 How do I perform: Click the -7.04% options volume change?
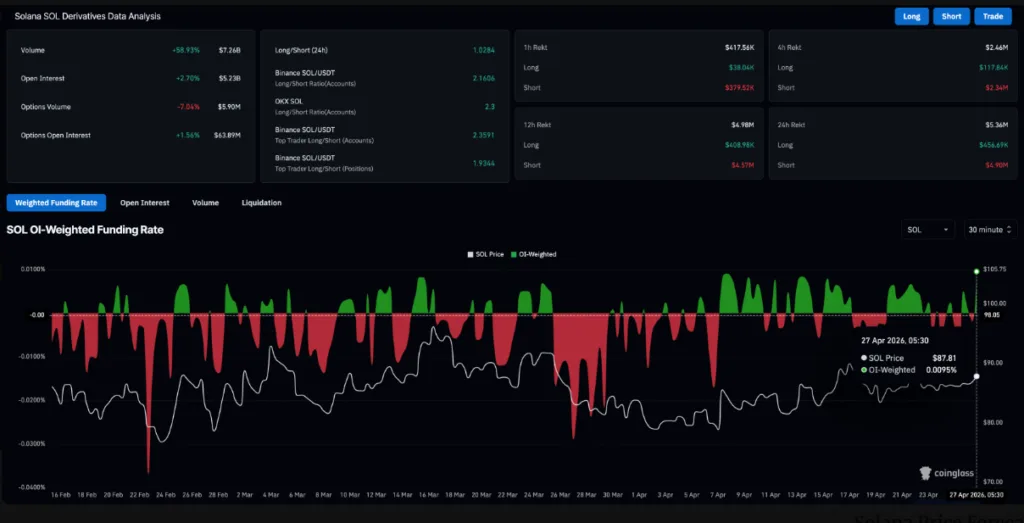(x=188, y=107)
